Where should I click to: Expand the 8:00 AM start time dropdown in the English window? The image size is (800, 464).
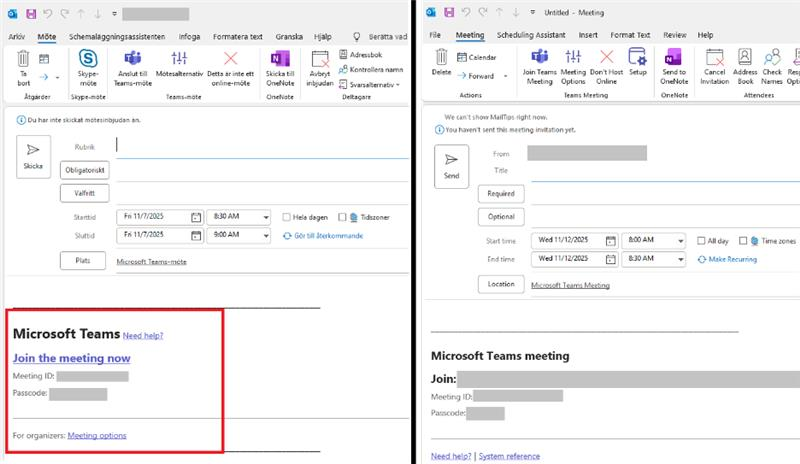point(681,241)
